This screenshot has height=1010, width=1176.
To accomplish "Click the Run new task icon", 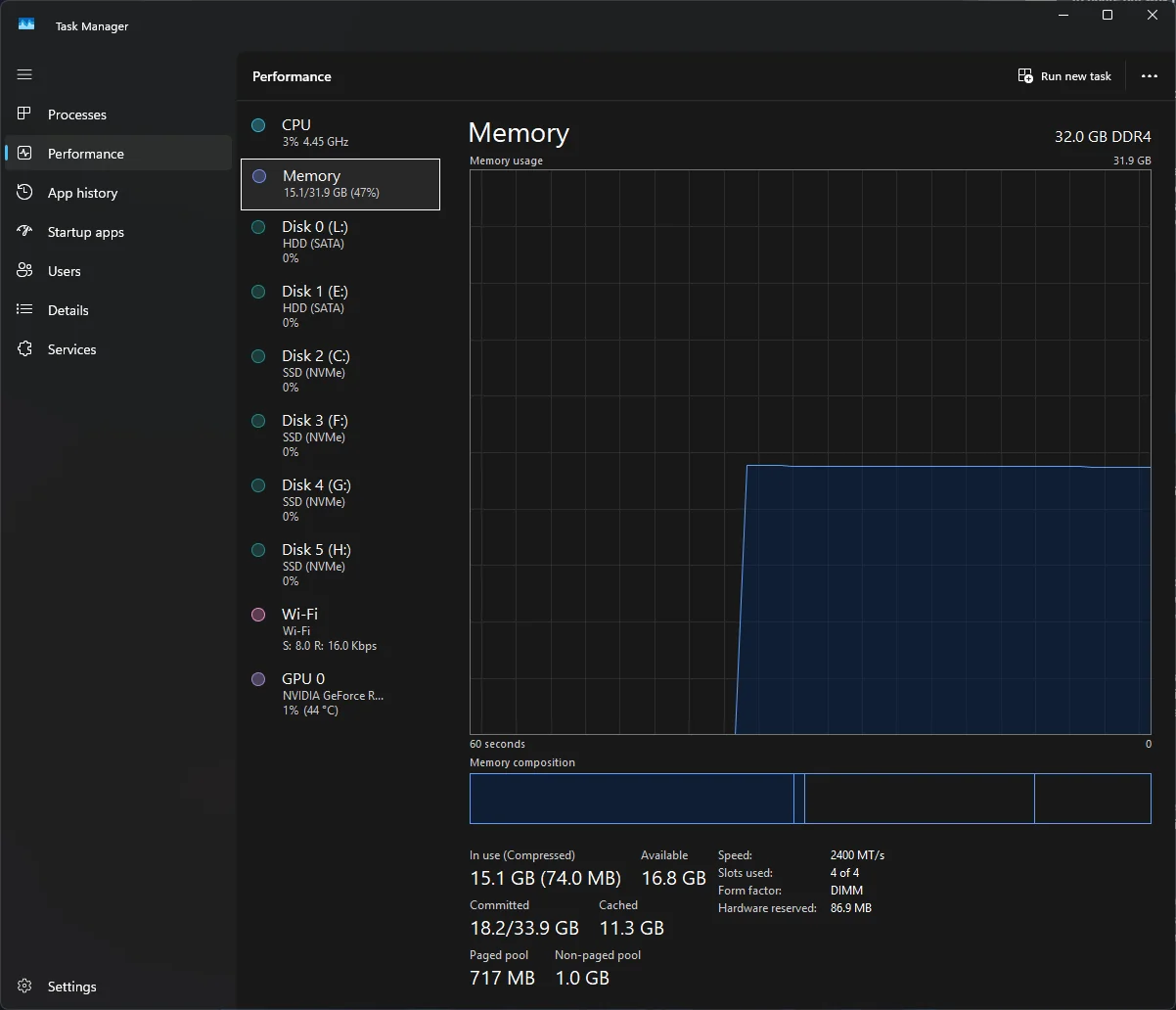I will 1025,76.
